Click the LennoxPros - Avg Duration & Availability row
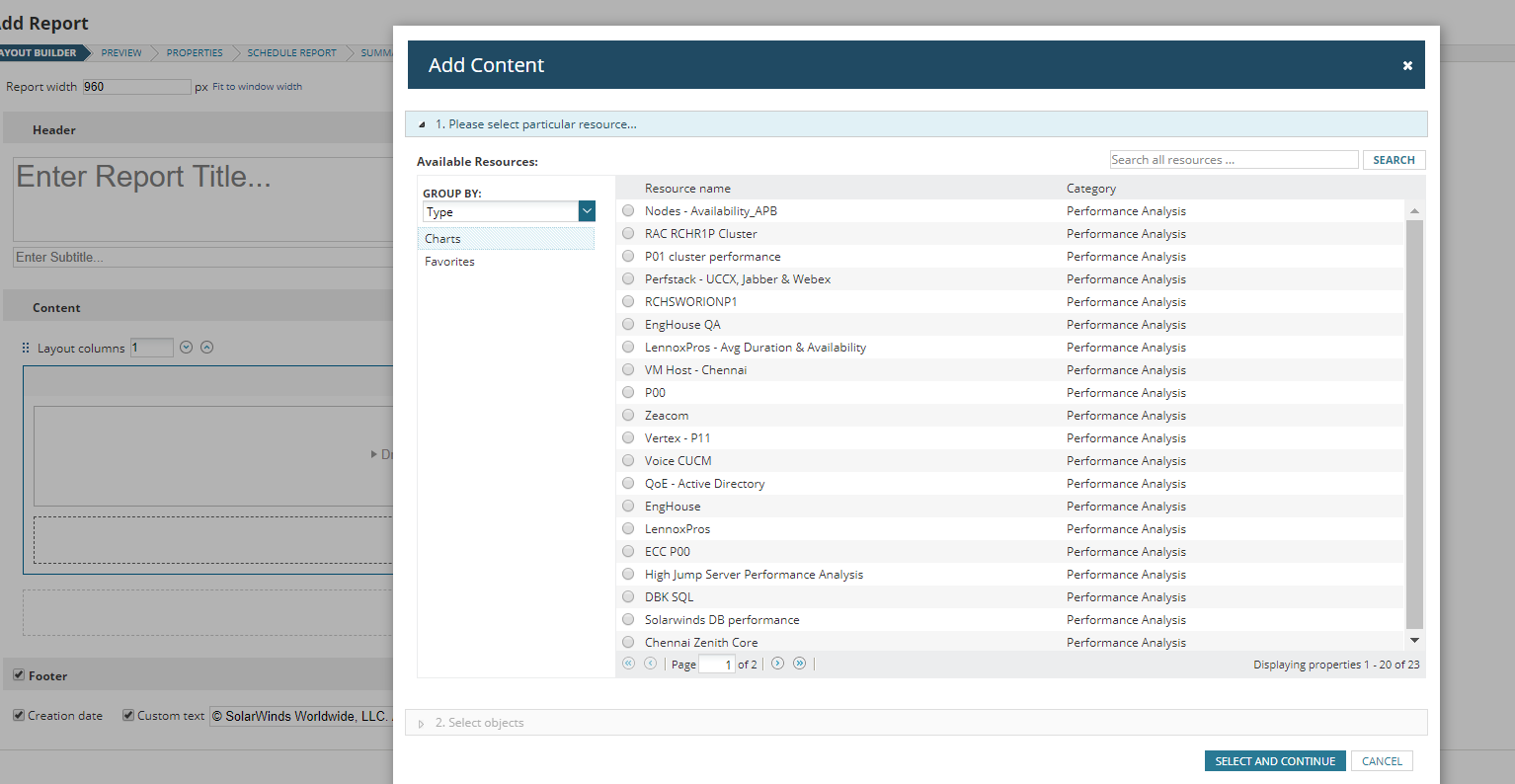The image size is (1515, 784). (1009, 347)
